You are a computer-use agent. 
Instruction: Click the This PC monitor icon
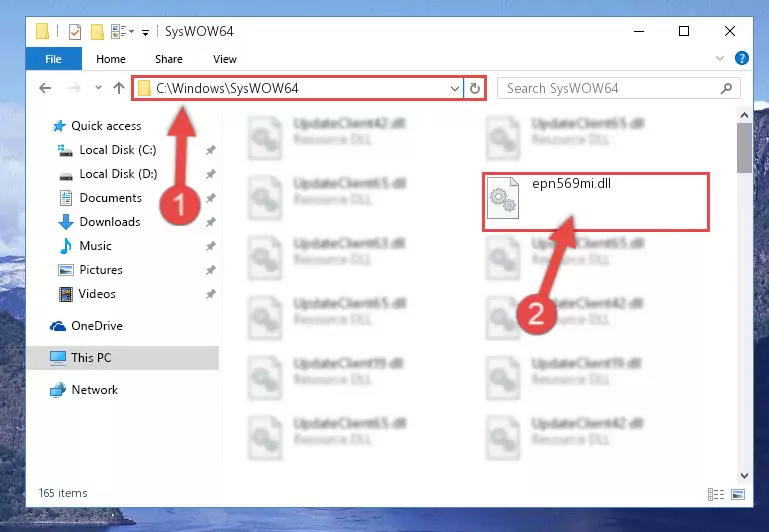(58, 358)
